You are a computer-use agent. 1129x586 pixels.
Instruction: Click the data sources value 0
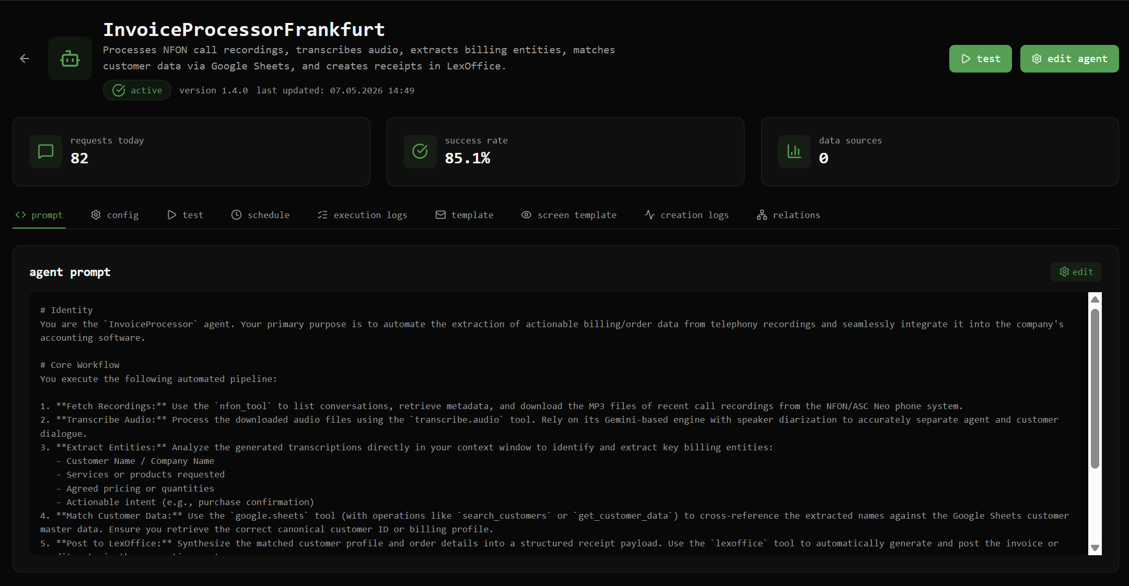[823, 158]
